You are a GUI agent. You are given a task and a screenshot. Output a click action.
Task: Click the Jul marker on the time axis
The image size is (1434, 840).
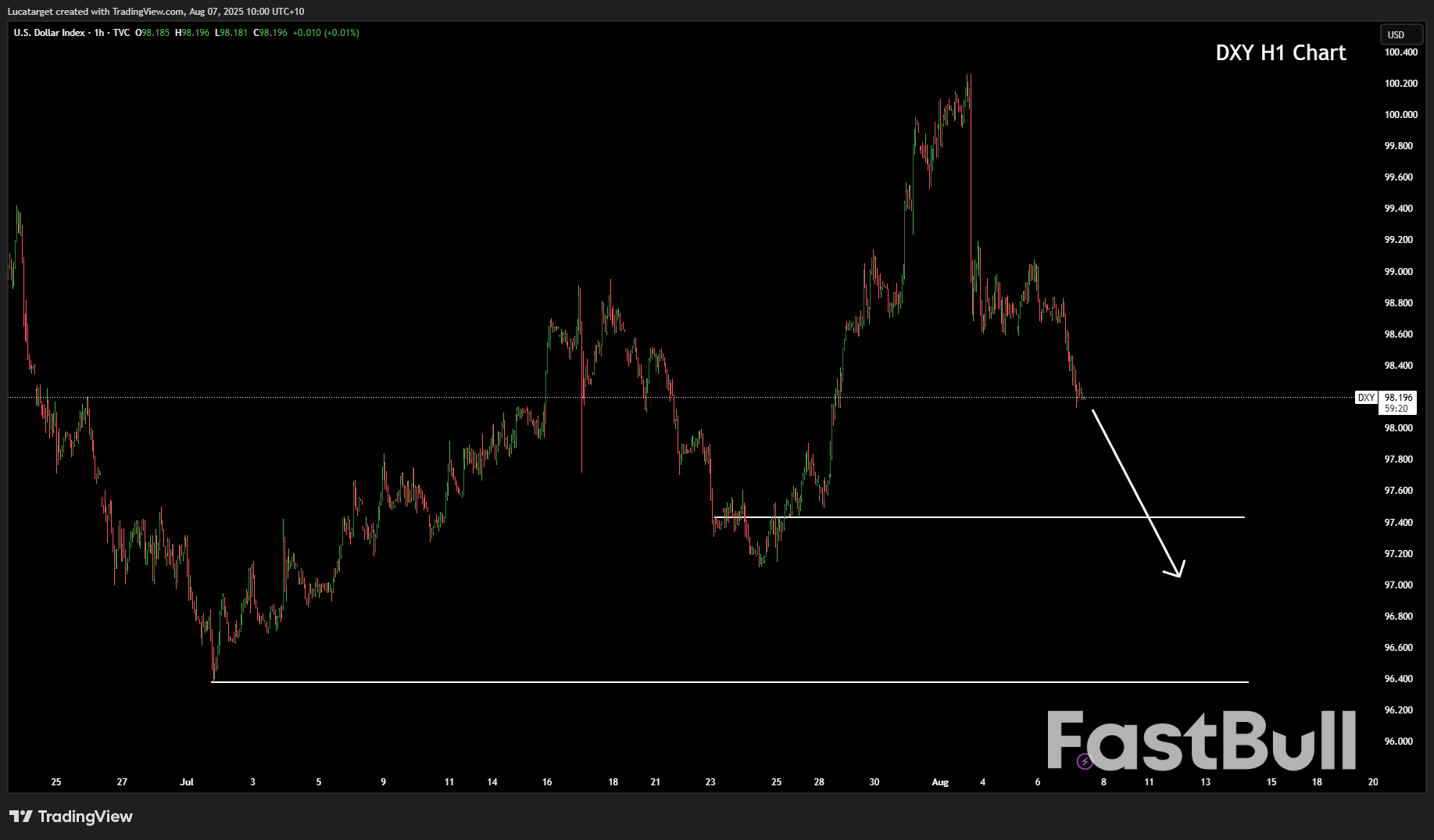point(187,781)
